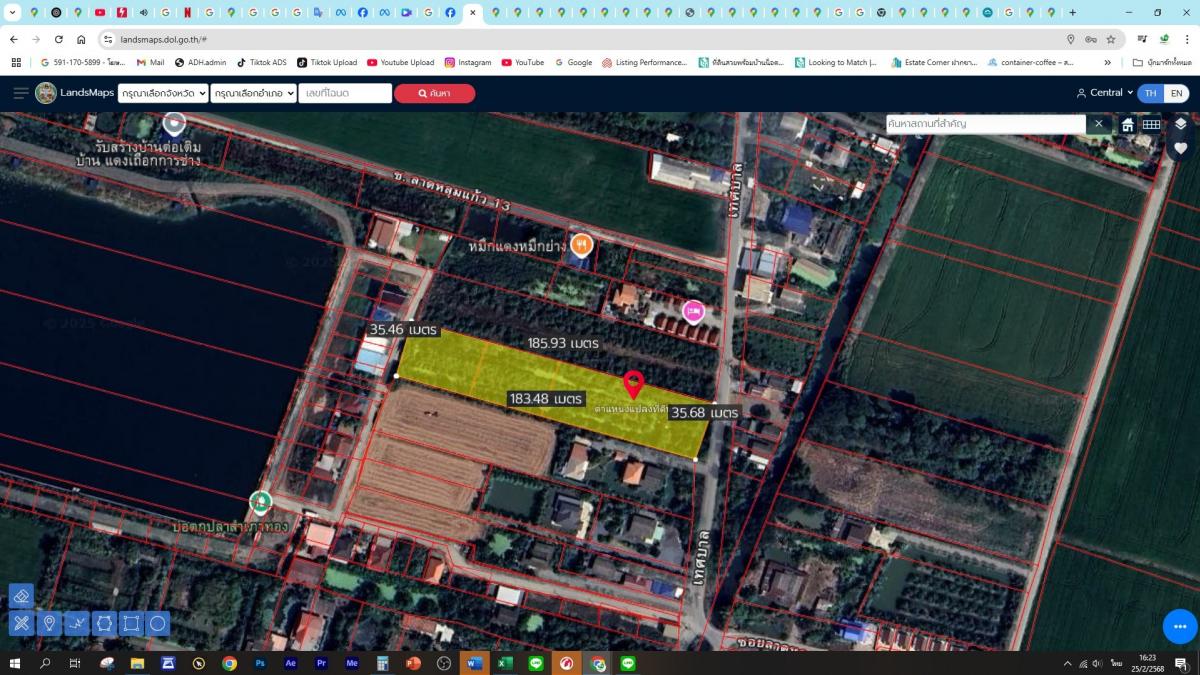Open Excel from the taskbar

point(505,663)
